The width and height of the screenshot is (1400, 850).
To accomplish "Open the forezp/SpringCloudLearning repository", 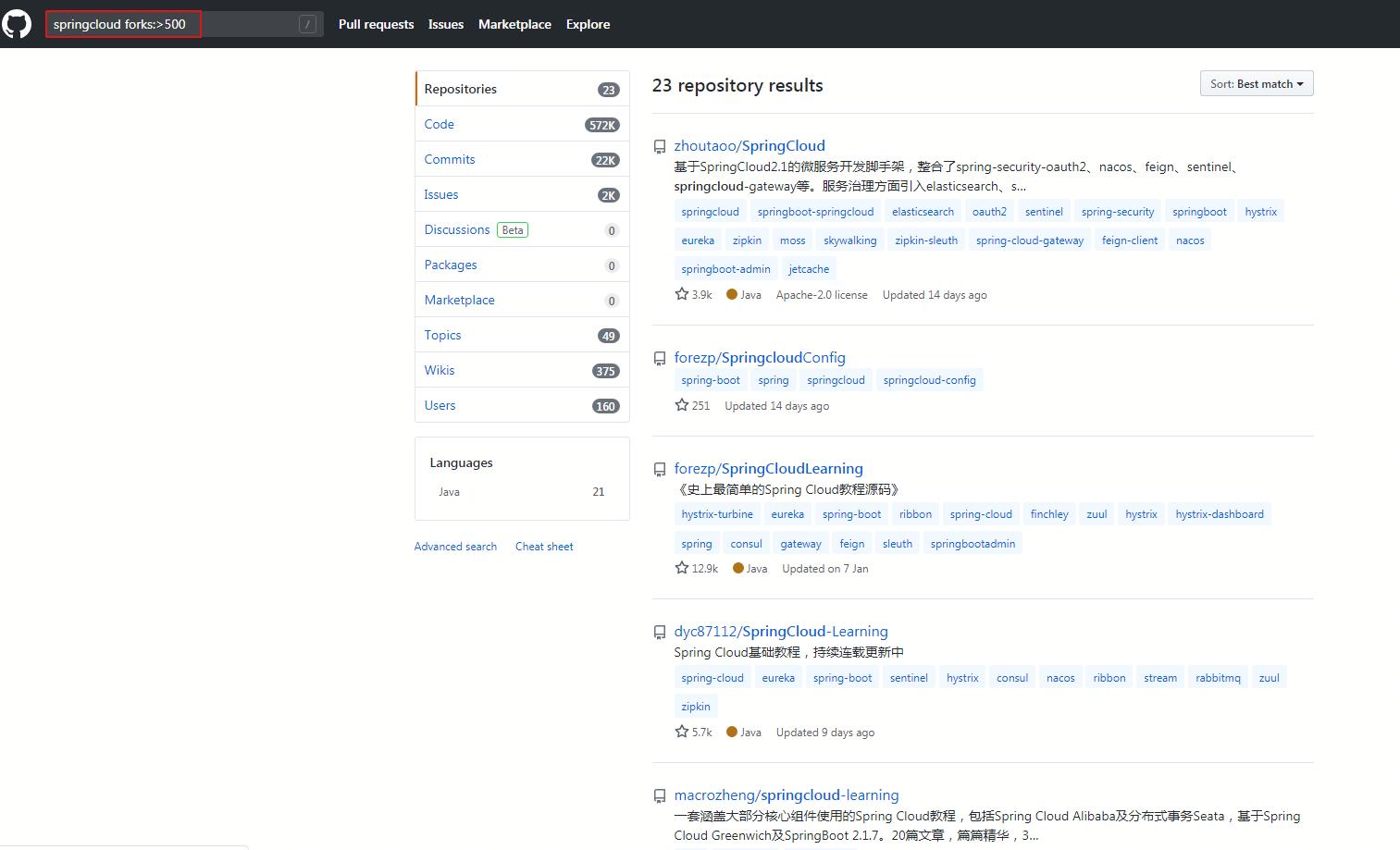I will point(768,468).
